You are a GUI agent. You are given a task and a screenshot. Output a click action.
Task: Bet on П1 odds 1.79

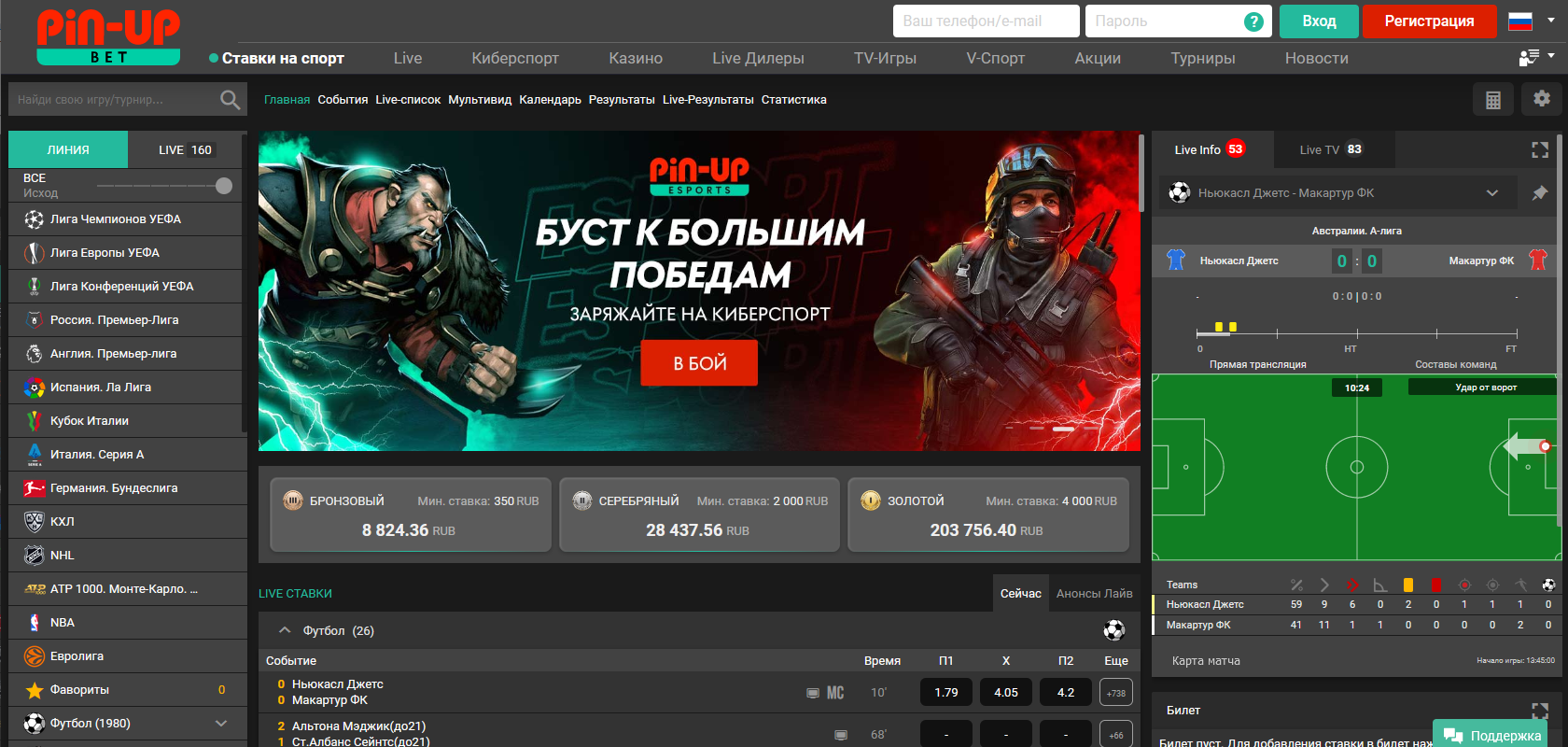[946, 693]
